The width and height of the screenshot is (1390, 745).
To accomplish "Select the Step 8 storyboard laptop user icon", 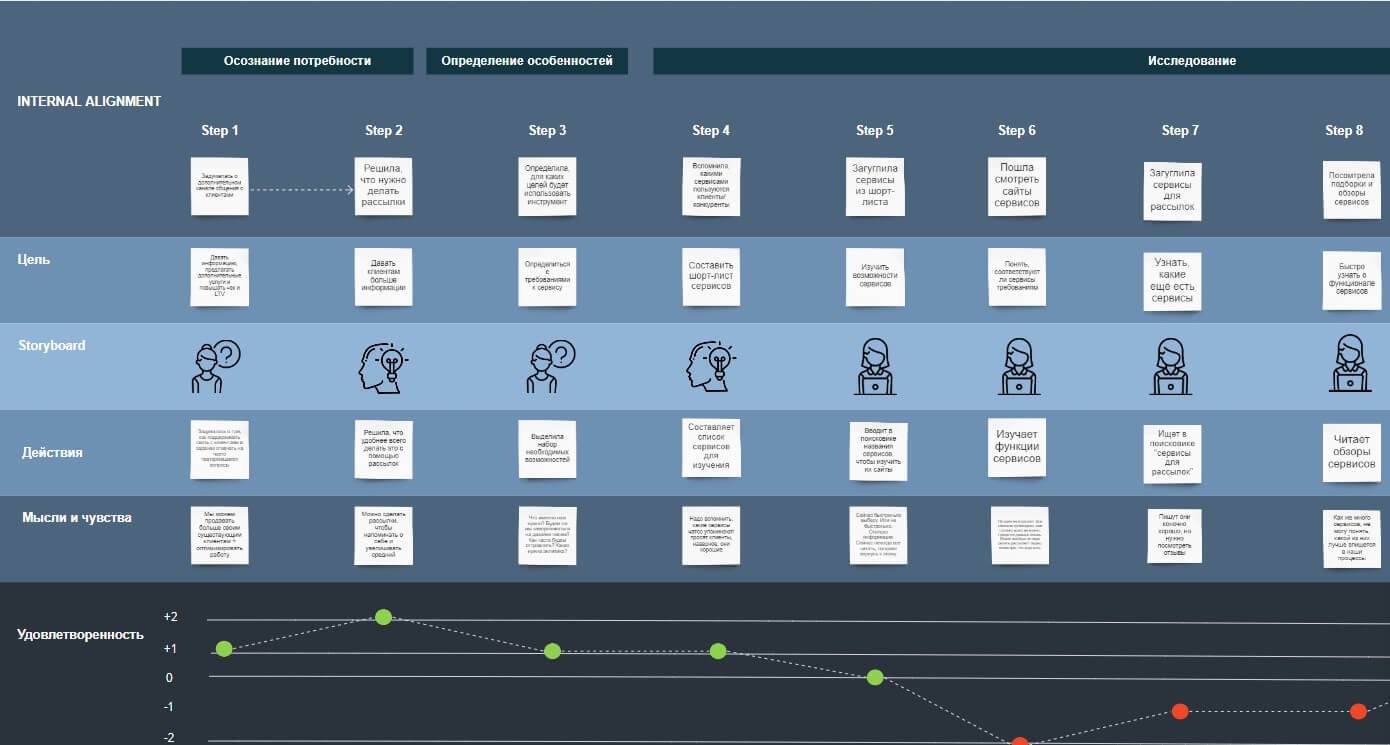I will [1349, 364].
